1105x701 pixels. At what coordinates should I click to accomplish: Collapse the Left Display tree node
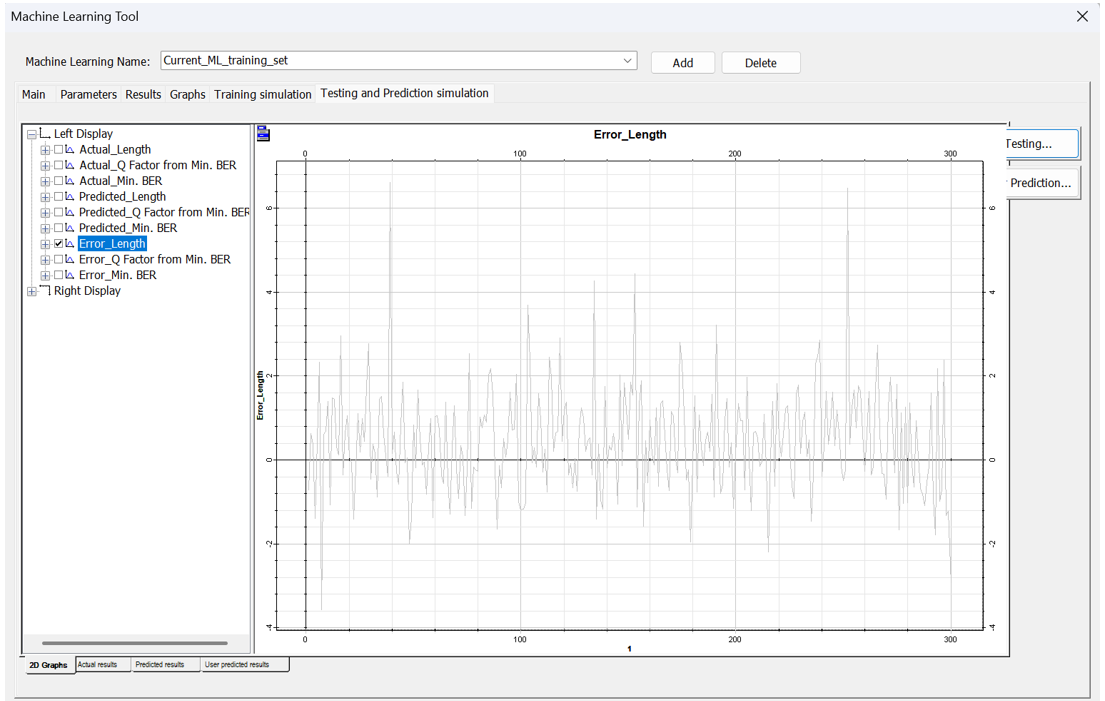pos(32,134)
